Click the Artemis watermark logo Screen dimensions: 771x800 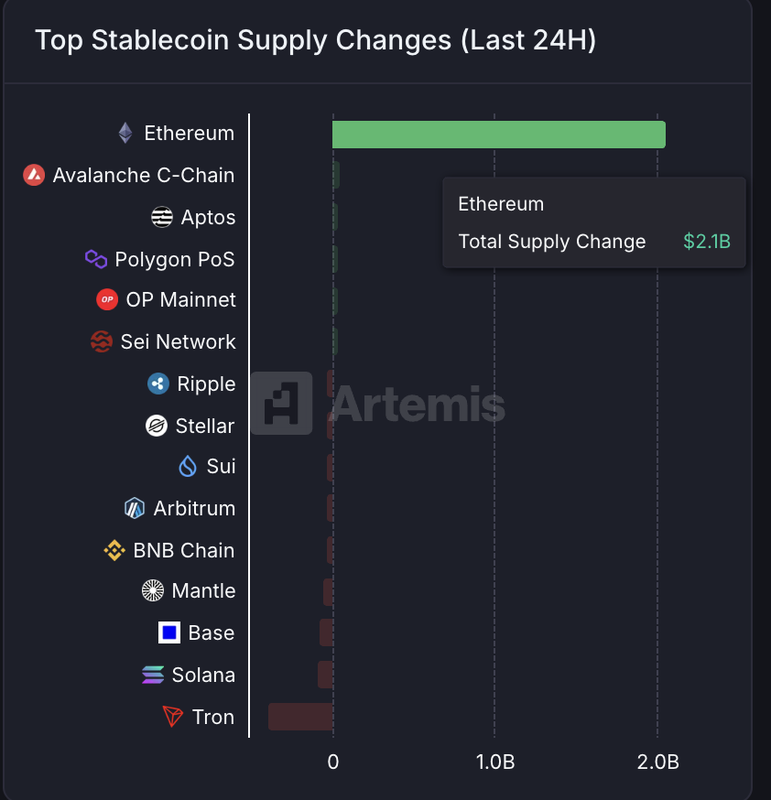[377, 403]
